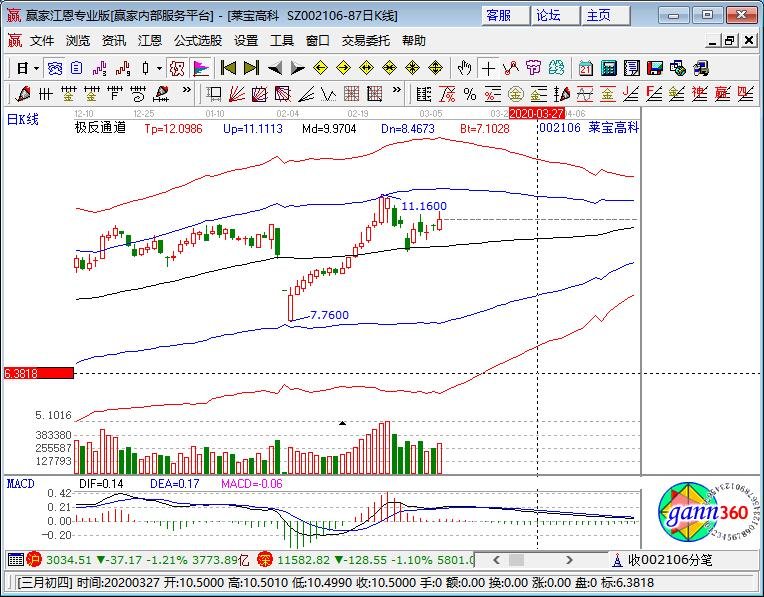The image size is (764, 597).
Task: Select the F ruler tool
Action: point(115,94)
